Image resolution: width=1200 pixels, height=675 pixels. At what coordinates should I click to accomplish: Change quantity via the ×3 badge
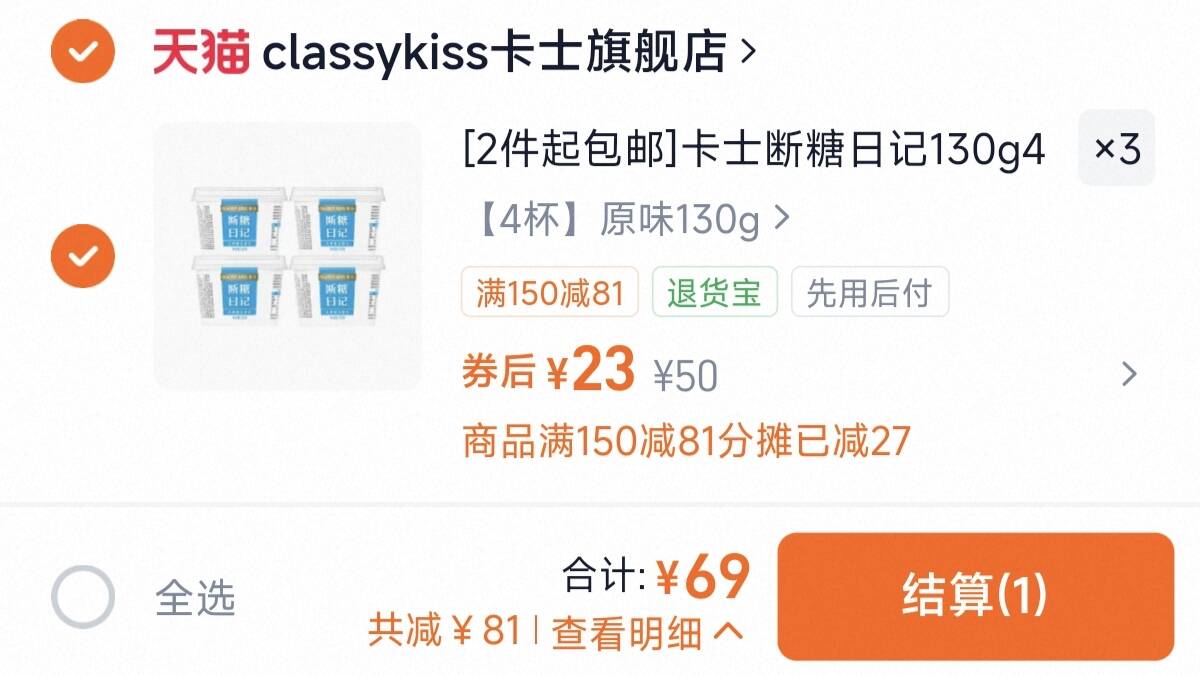1116,149
